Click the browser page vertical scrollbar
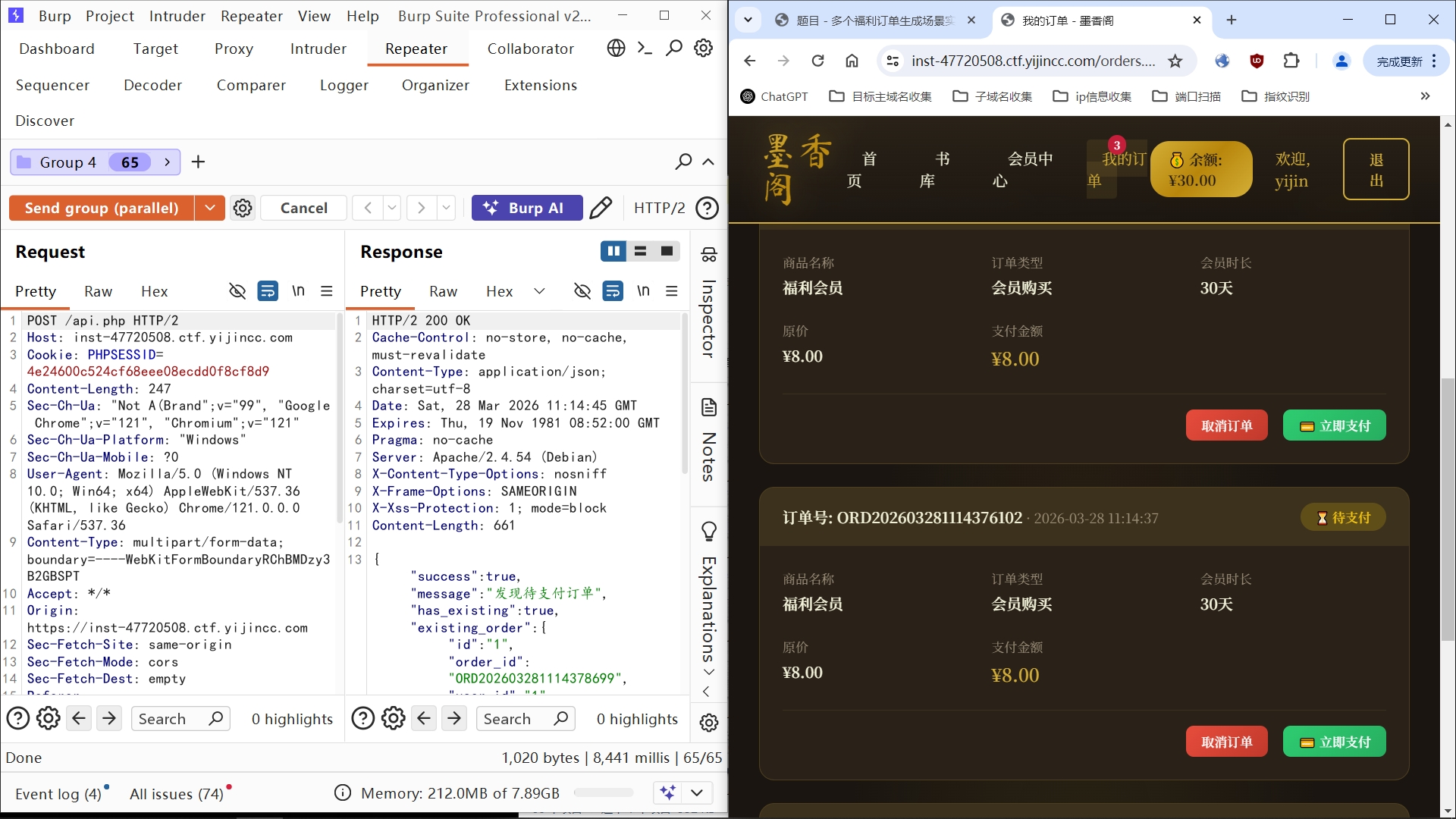 [x=1447, y=508]
